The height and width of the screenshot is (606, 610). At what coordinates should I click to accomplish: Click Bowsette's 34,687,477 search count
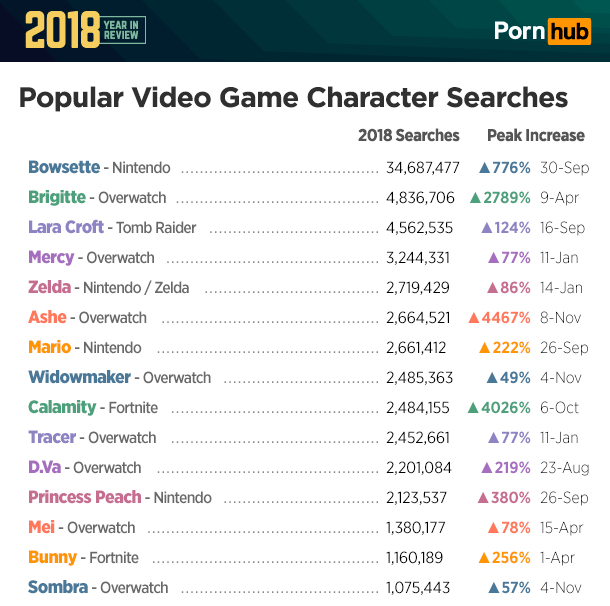(x=422, y=168)
